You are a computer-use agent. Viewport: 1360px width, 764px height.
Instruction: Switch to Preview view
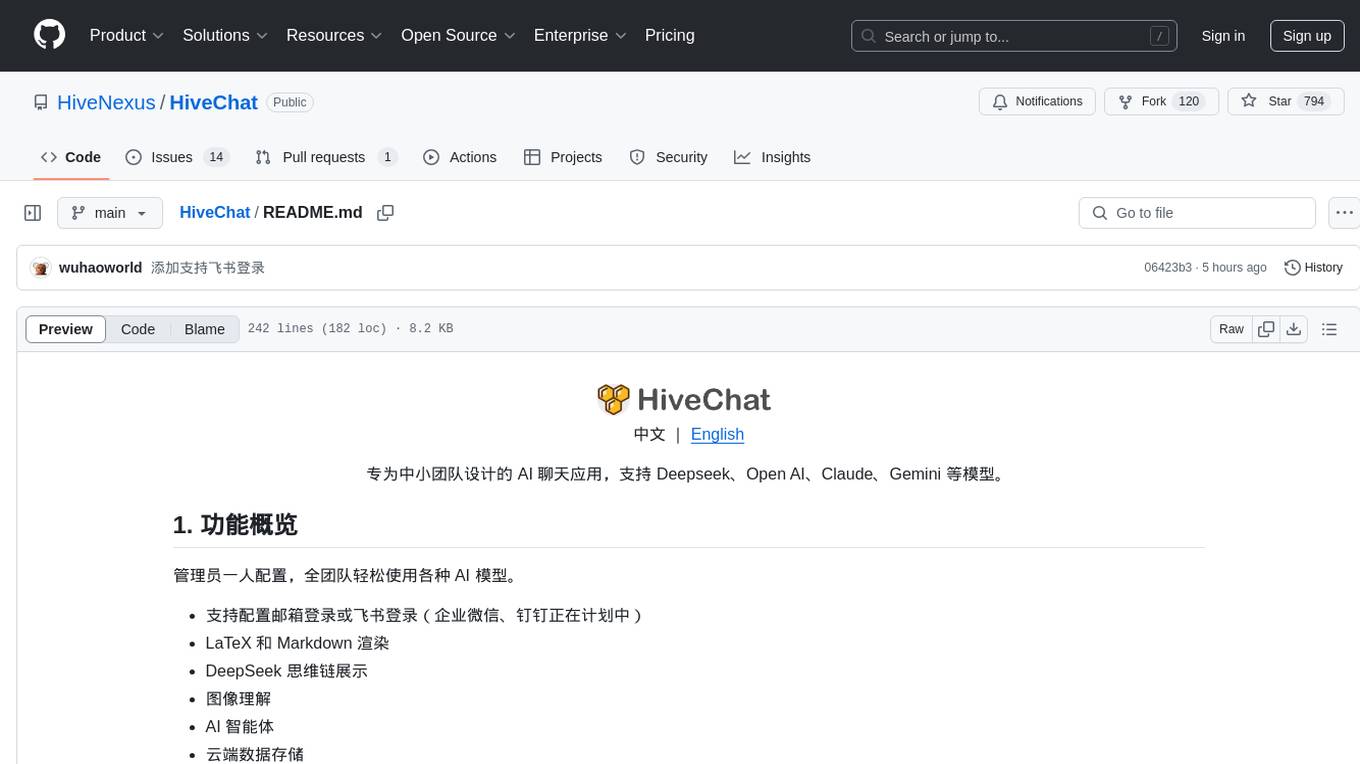coord(66,329)
